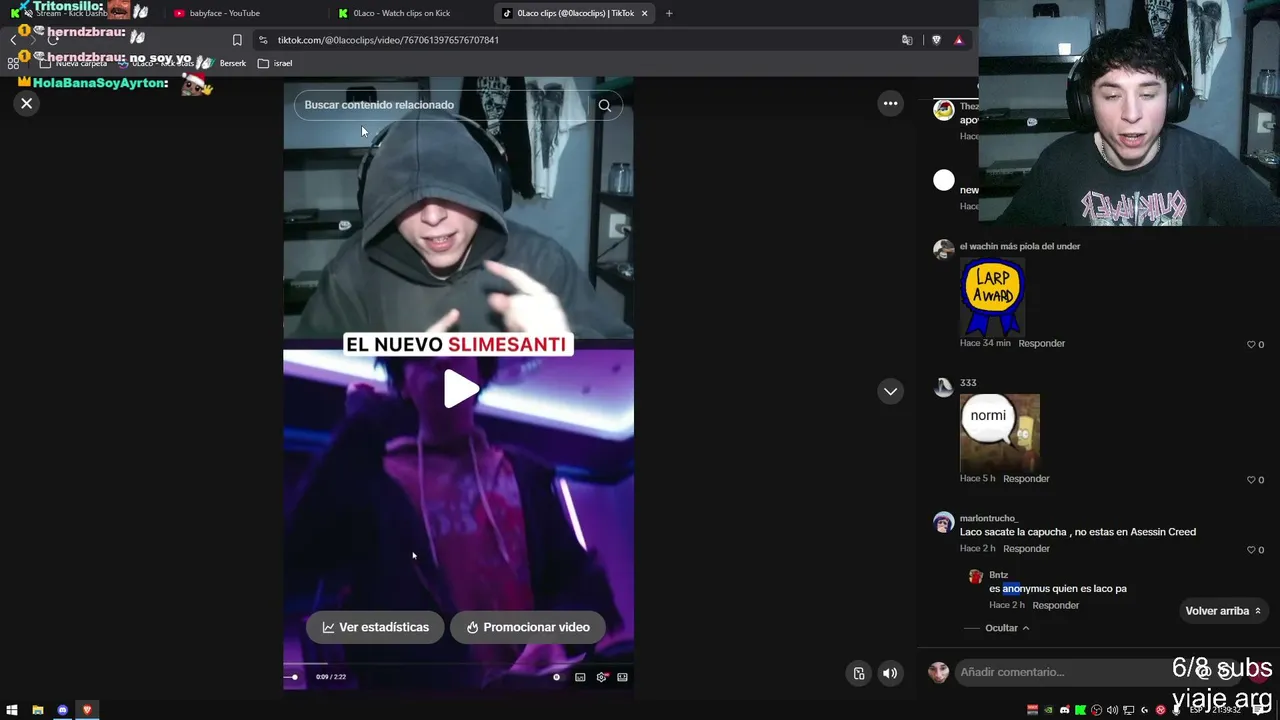1280x720 pixels.
Task: Open Bntz profile avatar
Action: [x=976, y=577]
